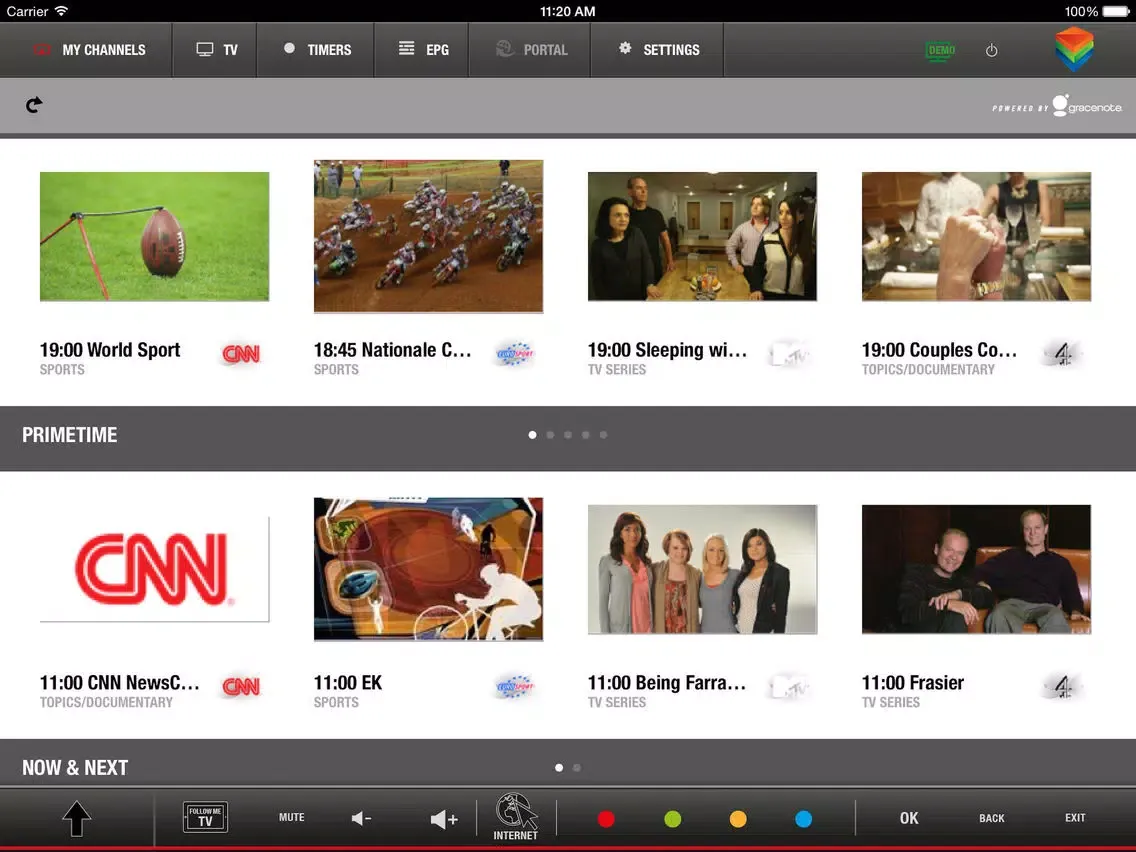The height and width of the screenshot is (852, 1136).
Task: Select fourth Primetime page dot
Action: [585, 435]
